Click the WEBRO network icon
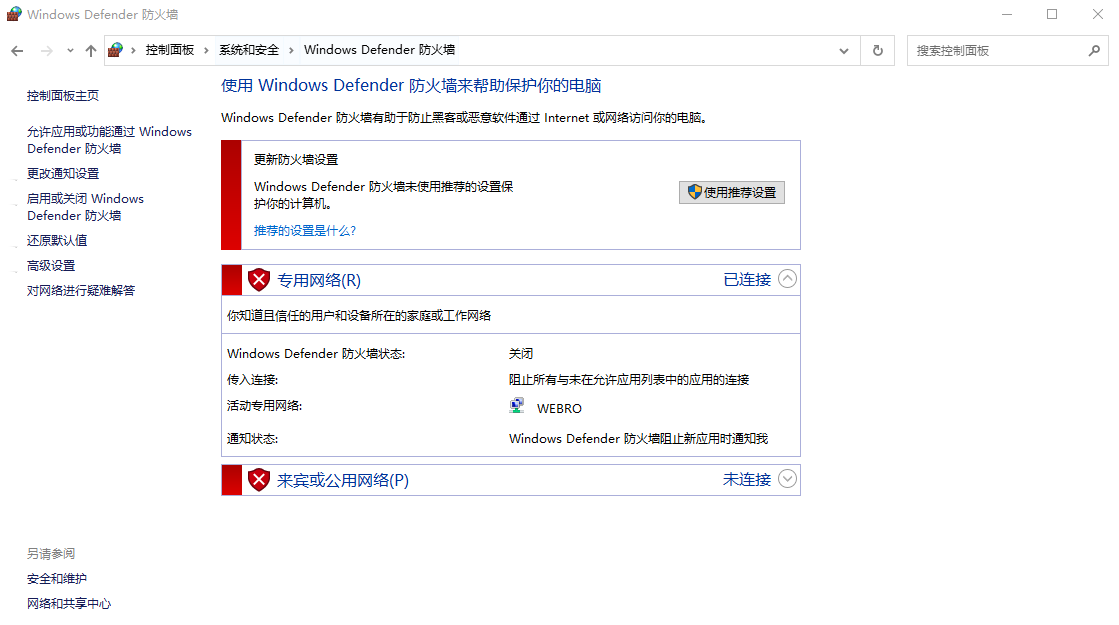Viewport: 1119px width, 625px height. coord(517,406)
